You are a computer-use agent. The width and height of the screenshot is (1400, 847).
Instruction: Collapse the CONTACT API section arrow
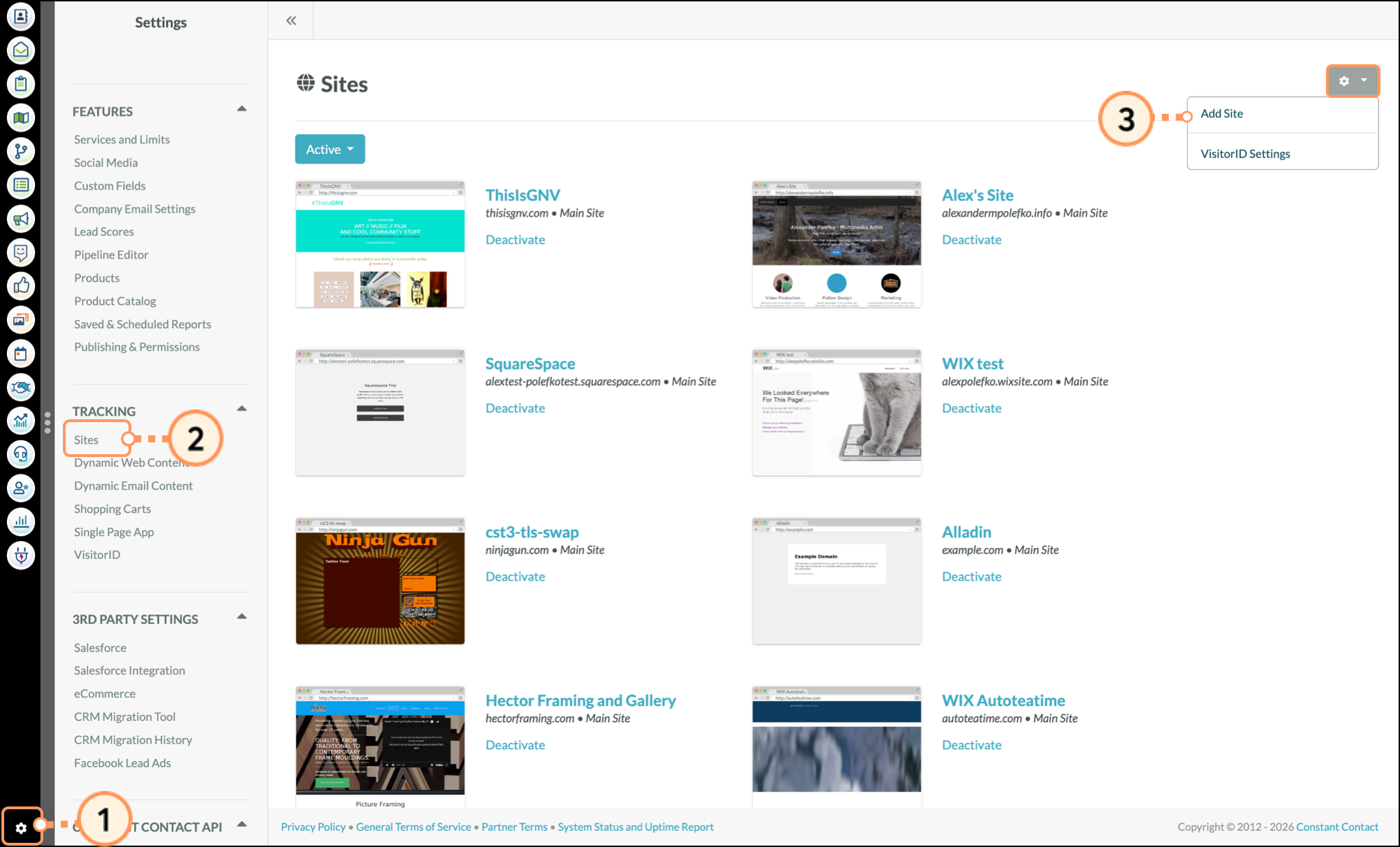242,824
